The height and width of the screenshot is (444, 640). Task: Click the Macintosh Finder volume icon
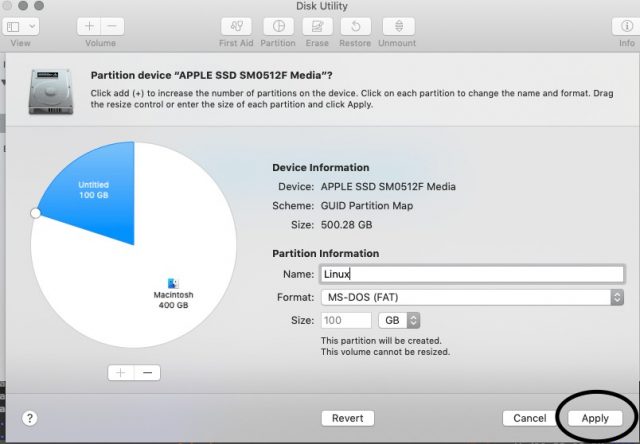173,283
